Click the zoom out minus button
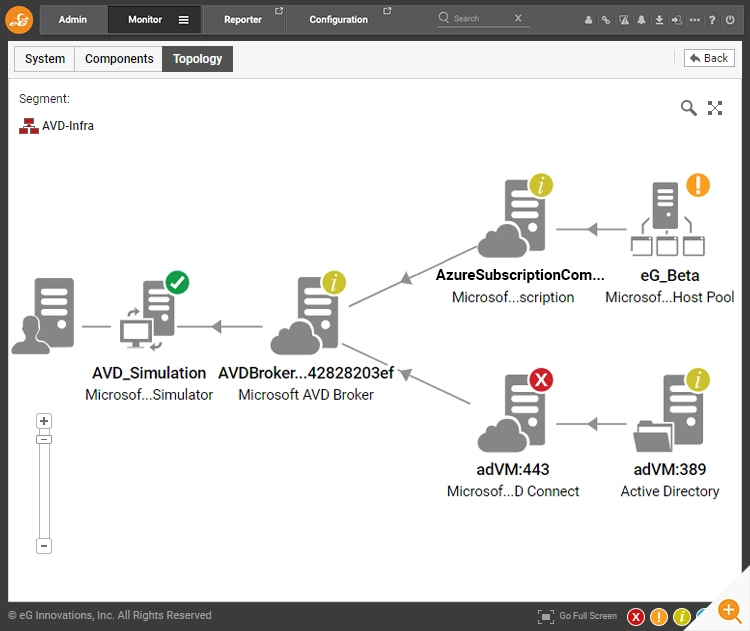The height and width of the screenshot is (631, 750). [44, 546]
